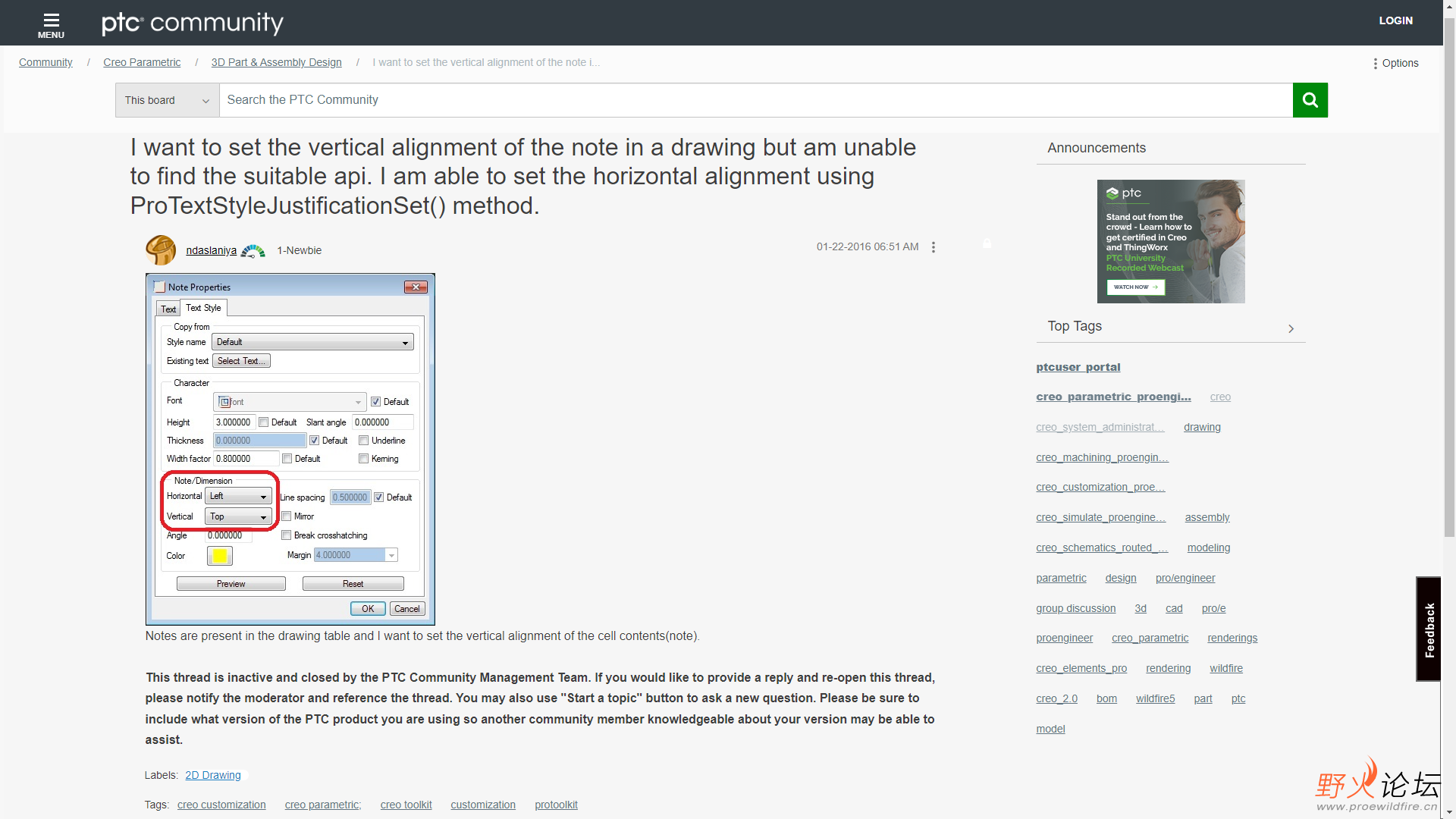Expand Top Tags with the chevron arrow
Viewport: 1456px width, 819px height.
pyautogui.click(x=1291, y=328)
